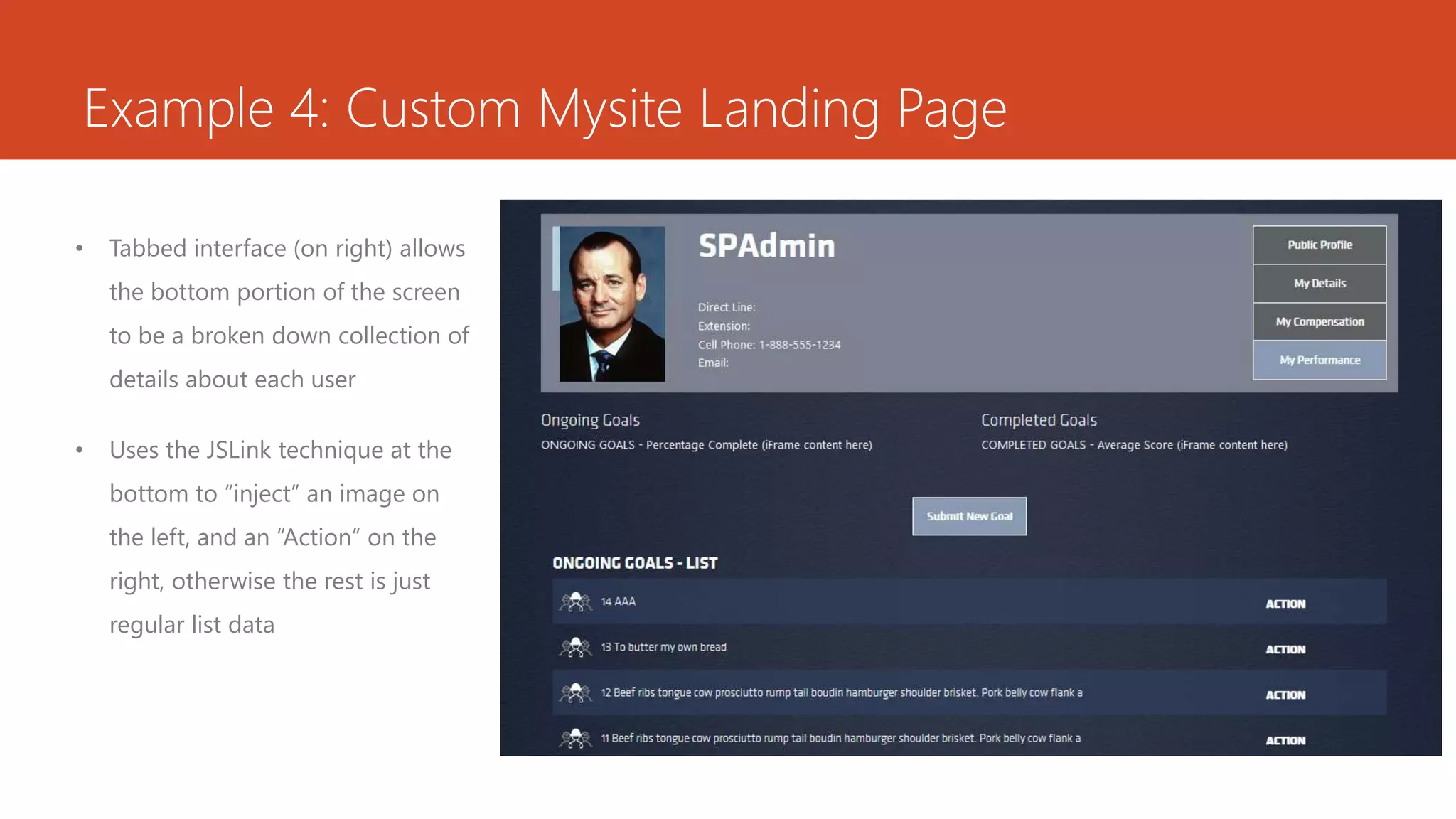
Task: Select the My Performance tab
Action: pyautogui.click(x=1319, y=360)
